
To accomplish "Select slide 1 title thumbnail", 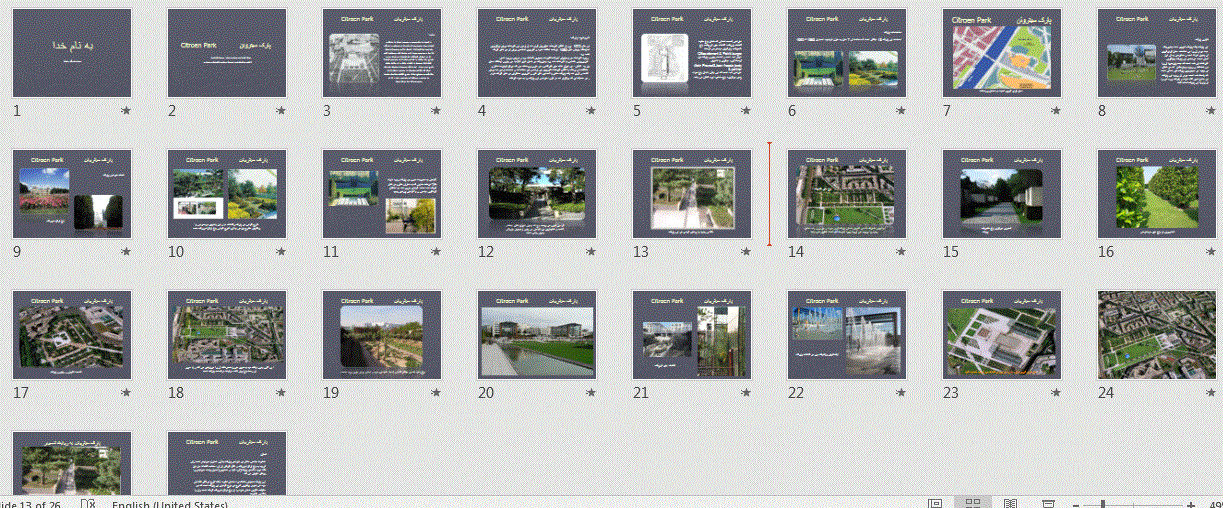I will click(x=72, y=53).
